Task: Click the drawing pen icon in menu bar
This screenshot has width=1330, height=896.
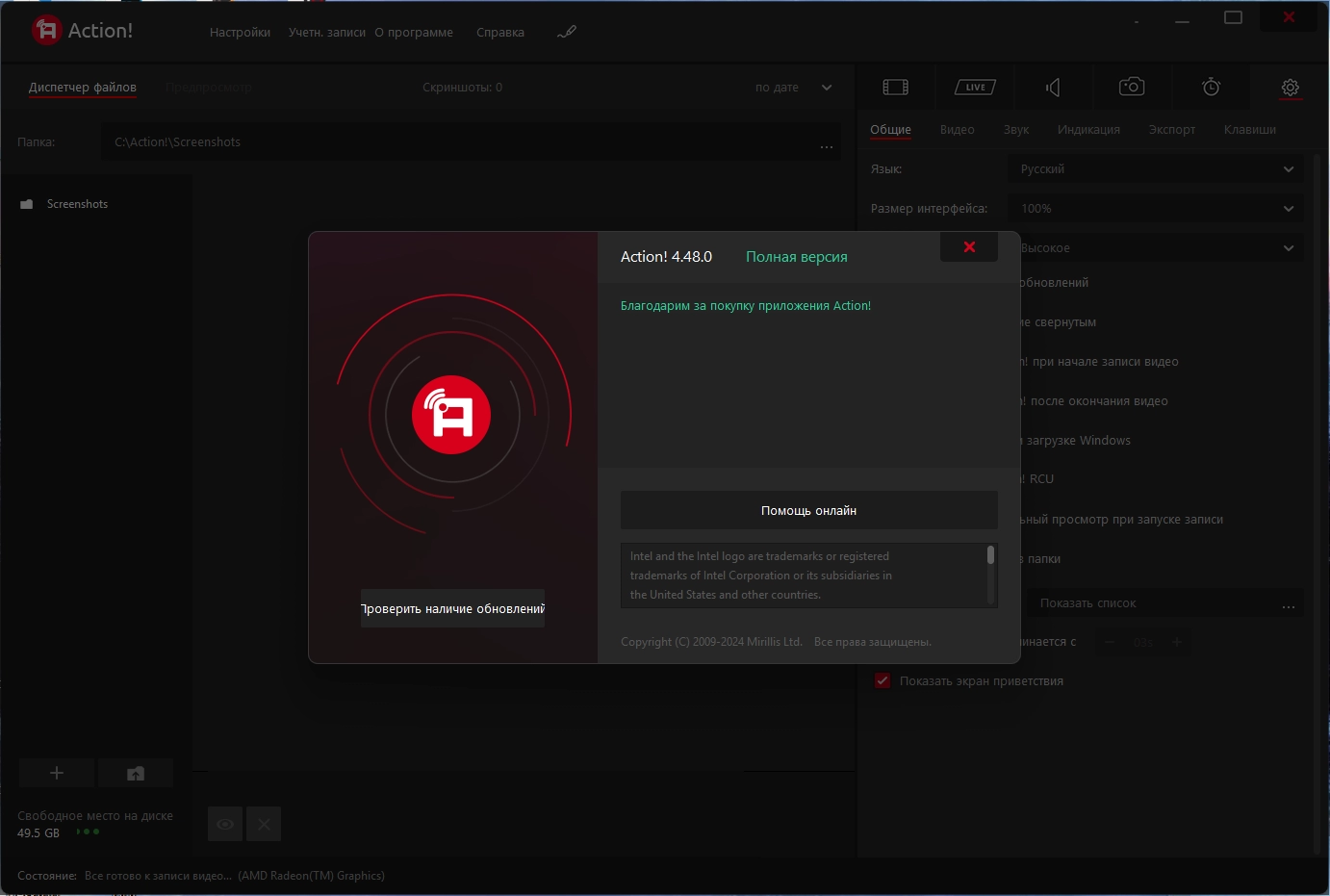Action: coord(567,32)
